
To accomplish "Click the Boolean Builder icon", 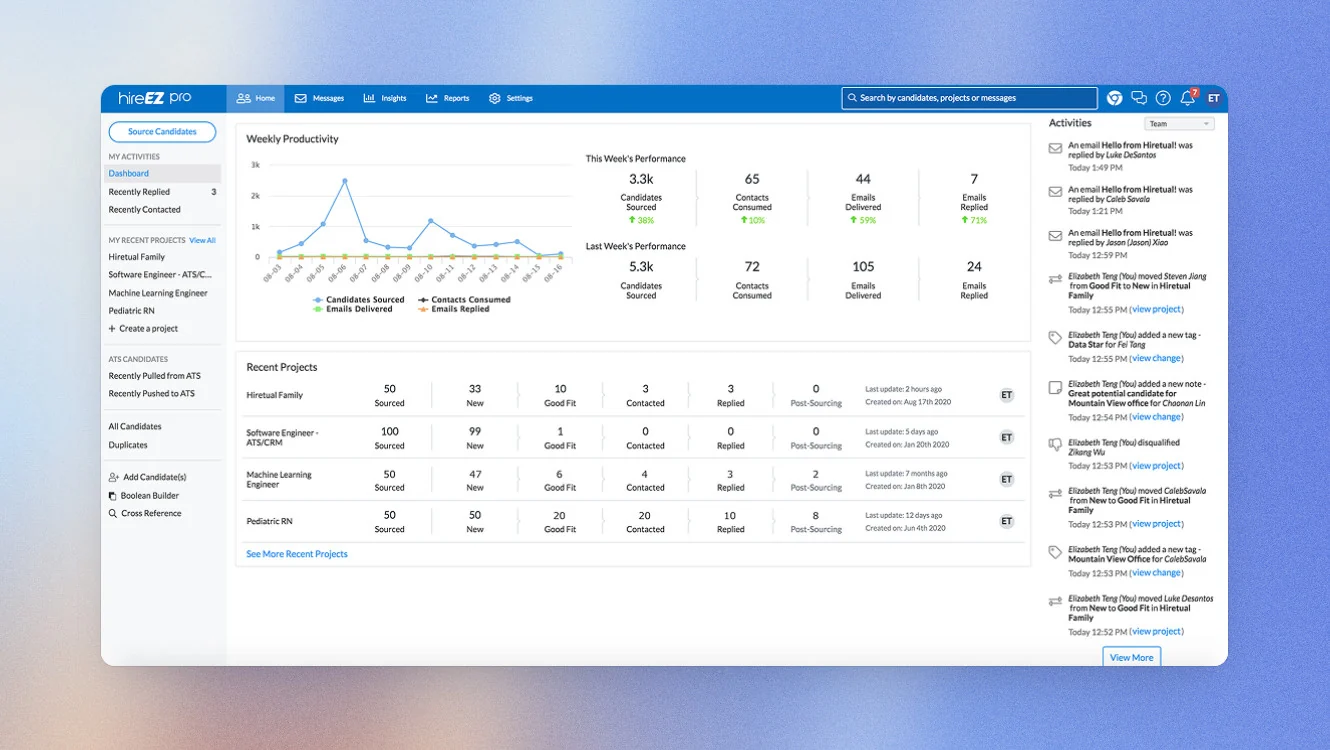I will tap(113, 496).
